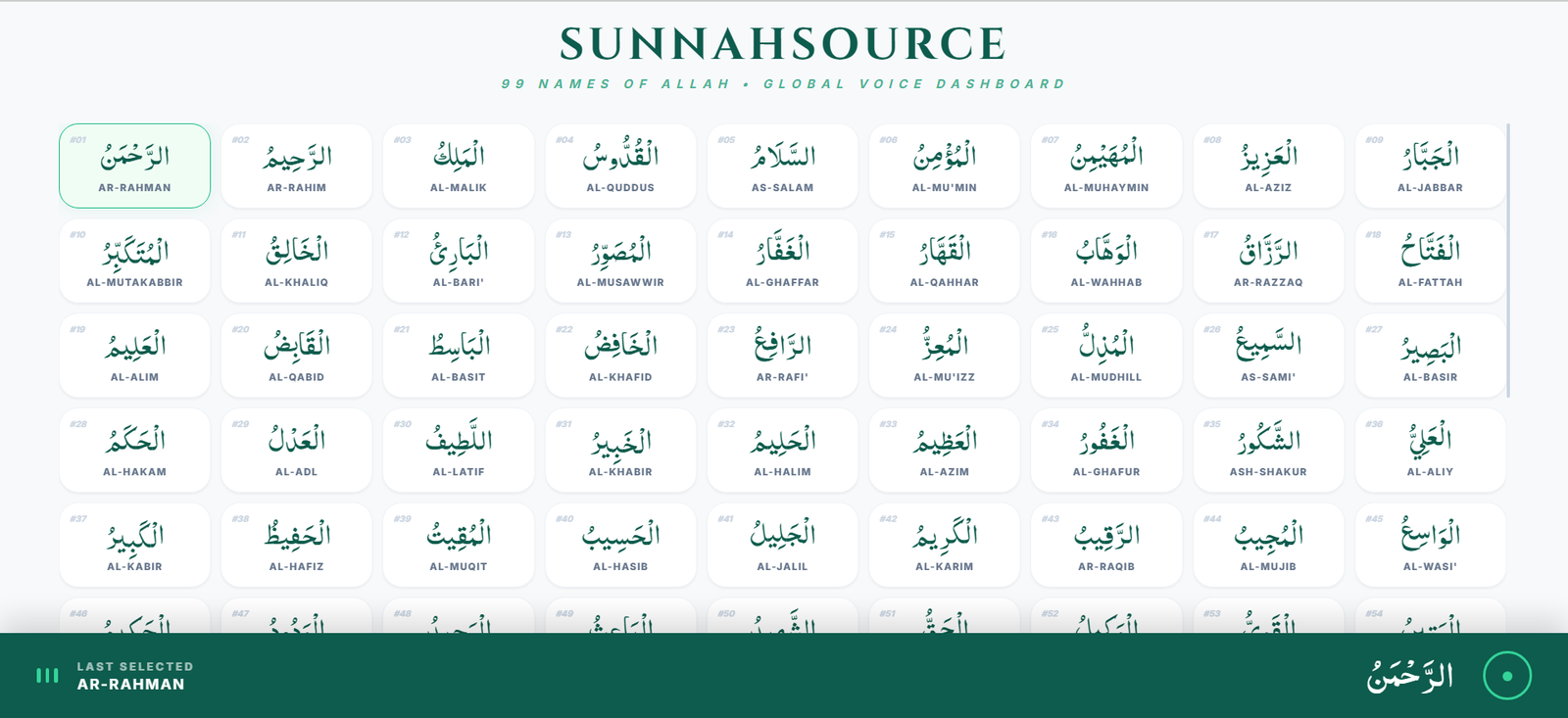Click the Al-Fattah tile
Screen dimensions: 1568x718
(x=1430, y=261)
